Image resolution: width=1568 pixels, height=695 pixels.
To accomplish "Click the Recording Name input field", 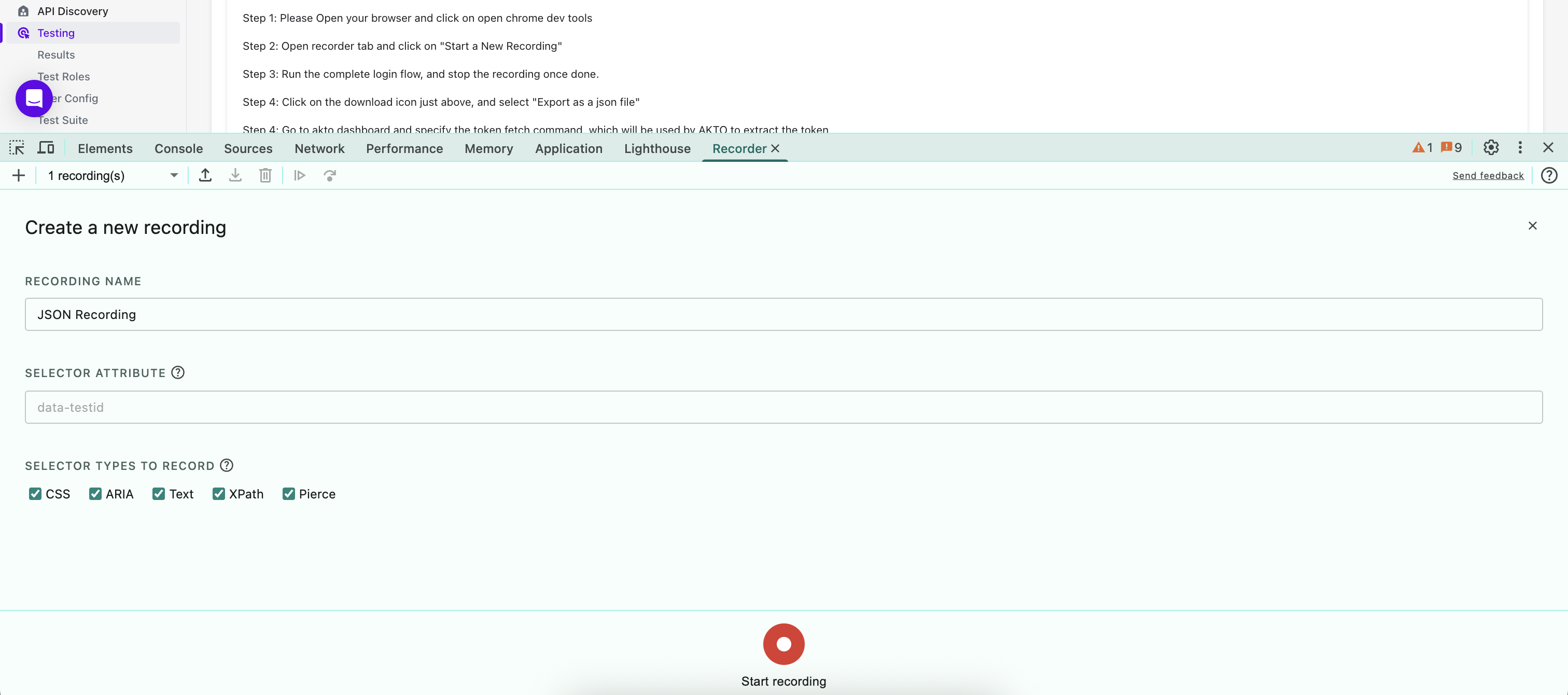I will [783, 315].
